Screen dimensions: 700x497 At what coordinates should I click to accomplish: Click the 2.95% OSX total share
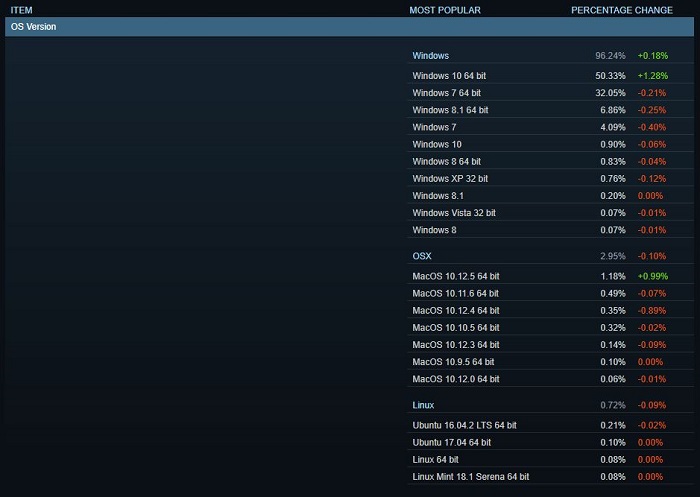pyautogui.click(x=612, y=256)
